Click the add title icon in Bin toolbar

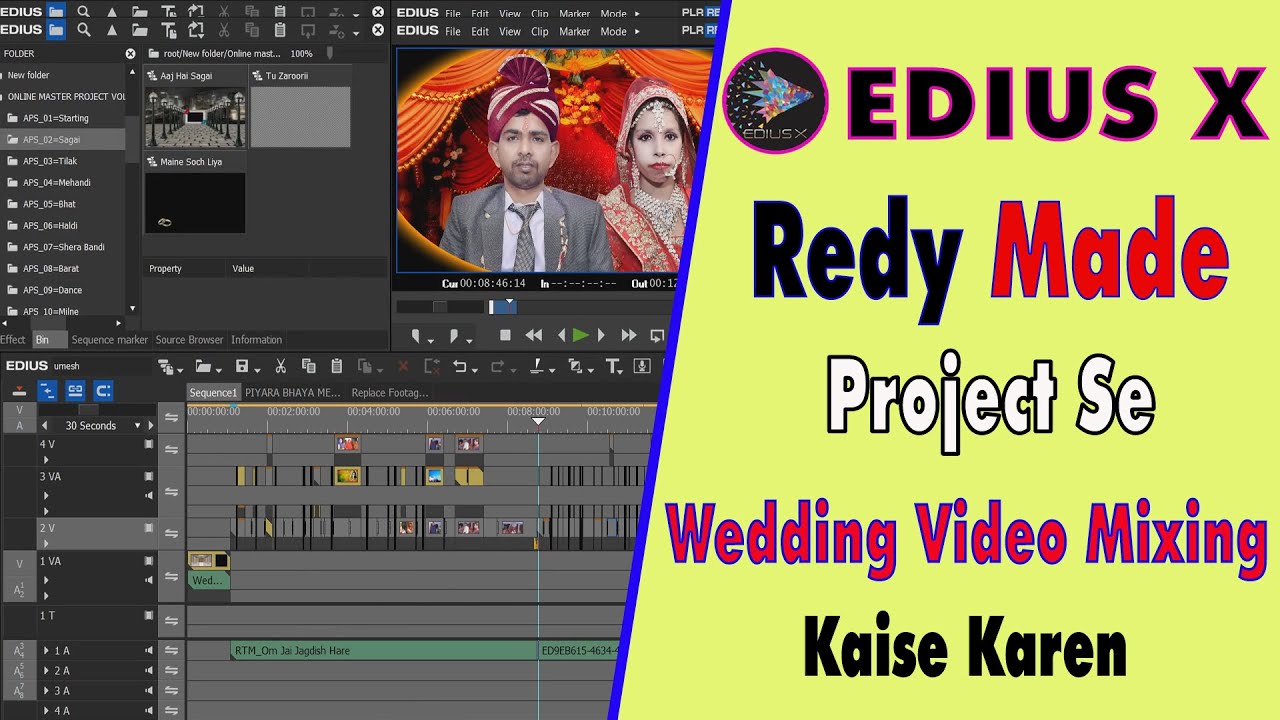168,30
